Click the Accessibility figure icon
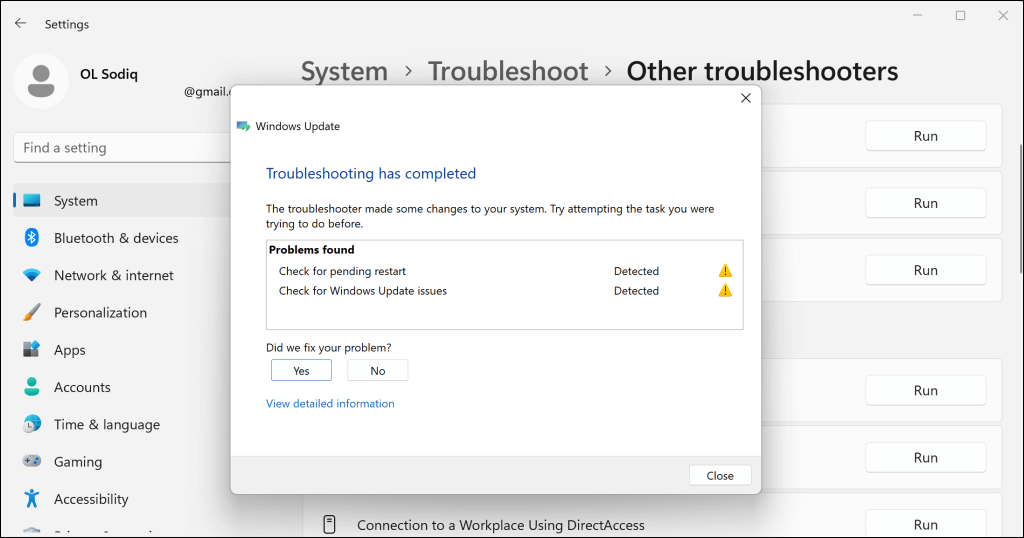Screen dimensions: 1024x538 click(32, 499)
